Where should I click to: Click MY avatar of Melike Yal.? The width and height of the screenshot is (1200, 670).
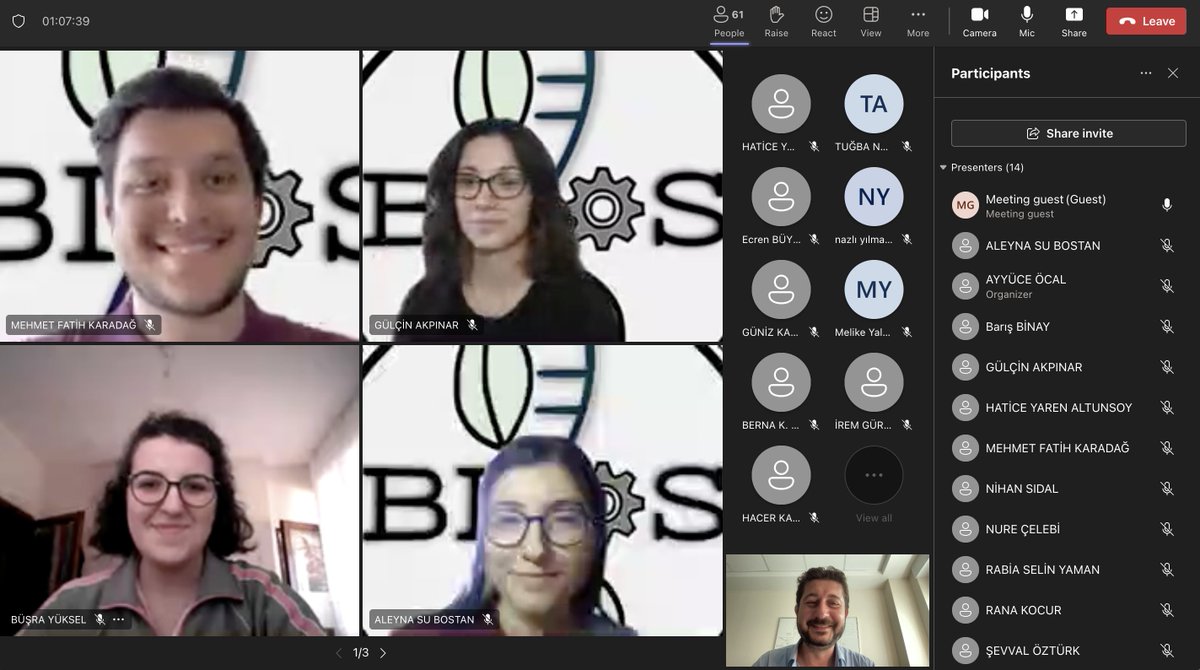[874, 290]
